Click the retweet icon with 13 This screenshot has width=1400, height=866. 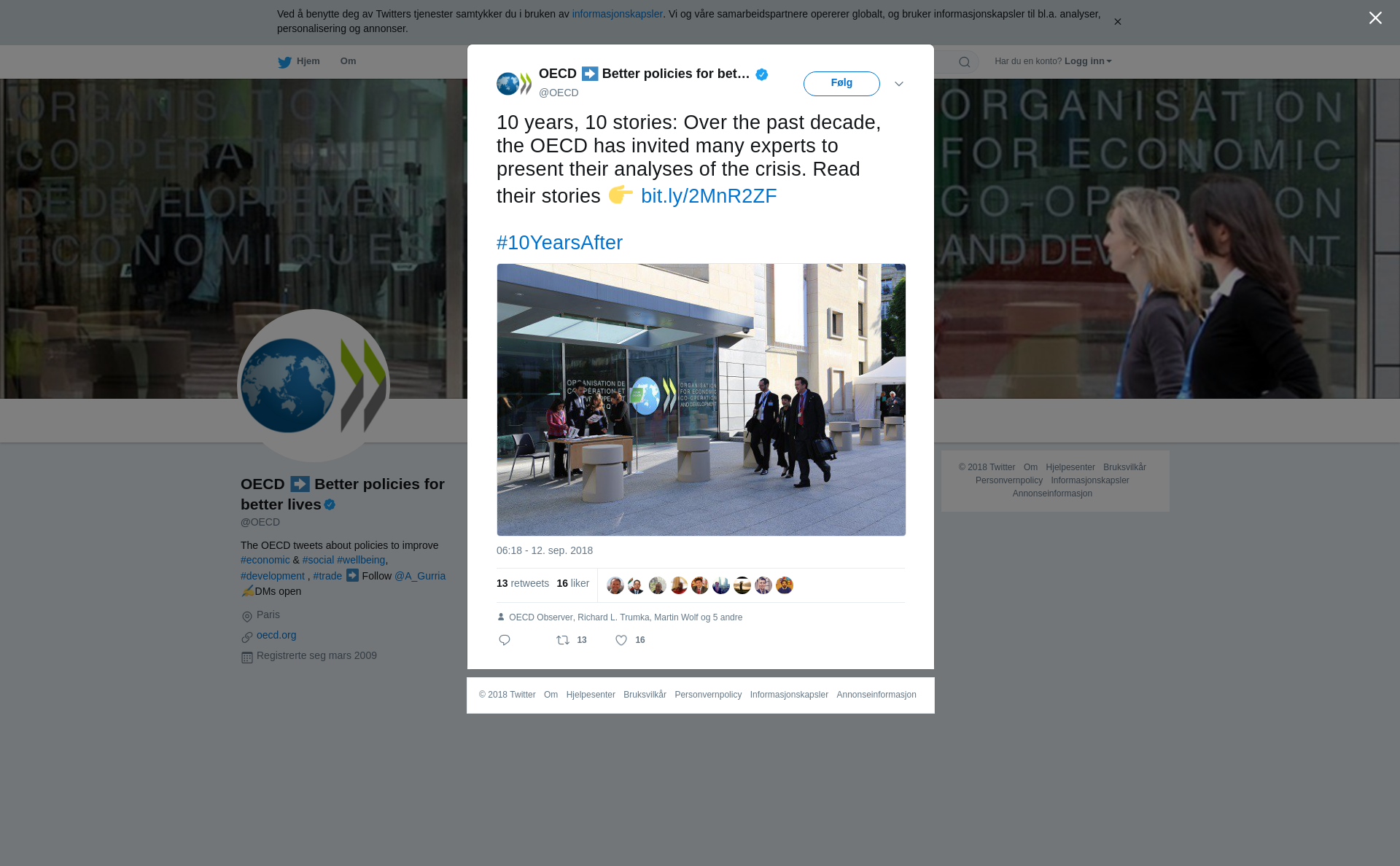tap(572, 640)
